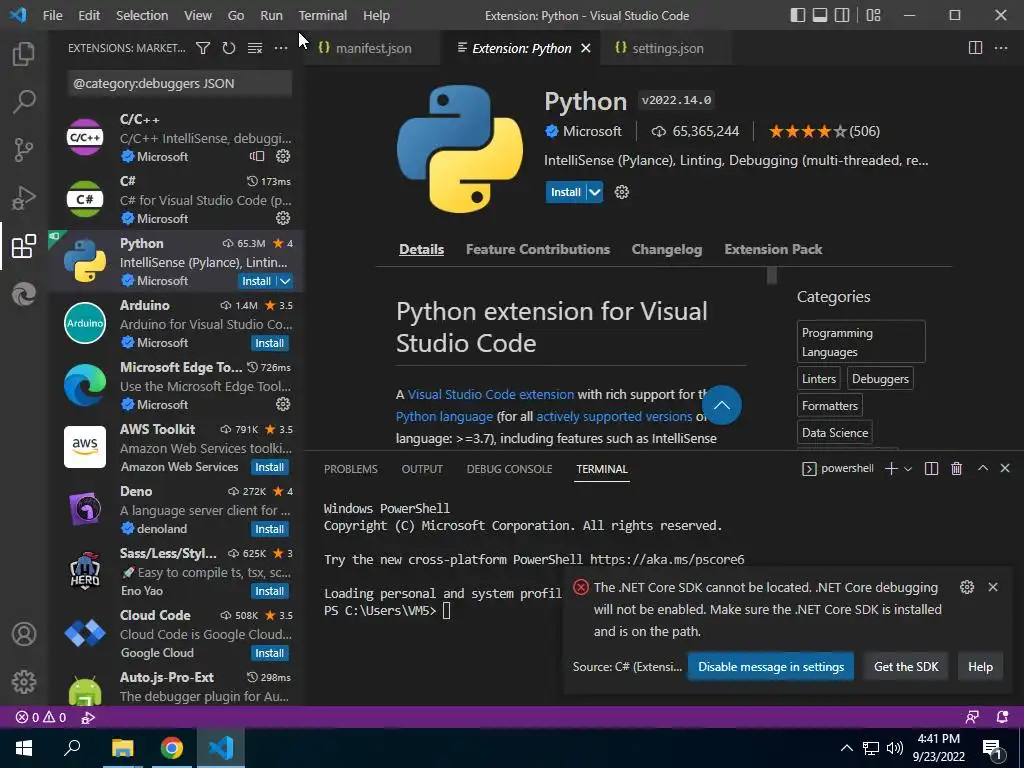Open Chrome from the Windows taskbar
1024x768 pixels.
tap(172, 748)
